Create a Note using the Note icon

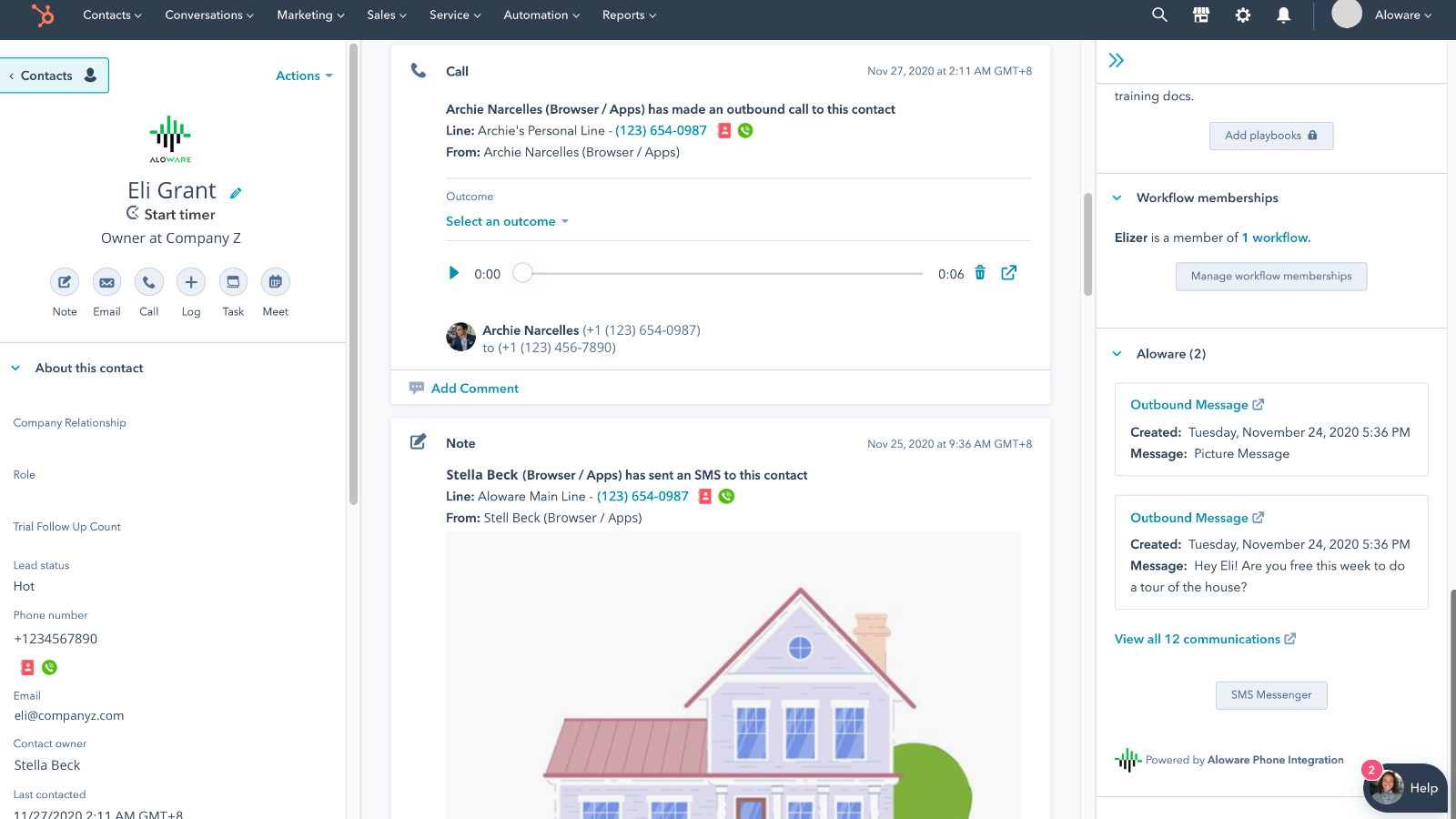point(64,282)
